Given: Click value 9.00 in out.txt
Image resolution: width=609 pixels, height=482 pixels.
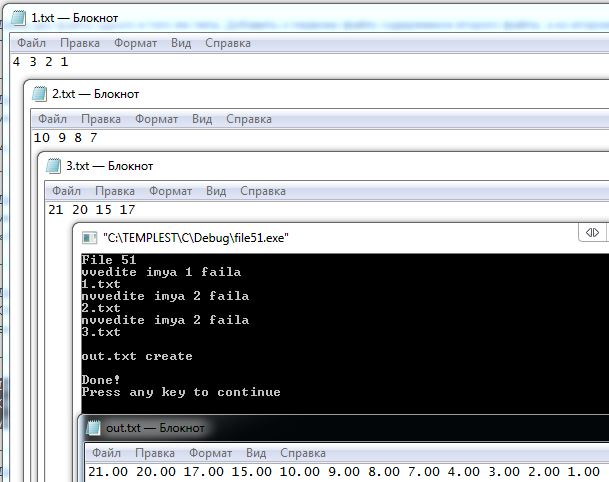Looking at the screenshot, I should [344, 472].
